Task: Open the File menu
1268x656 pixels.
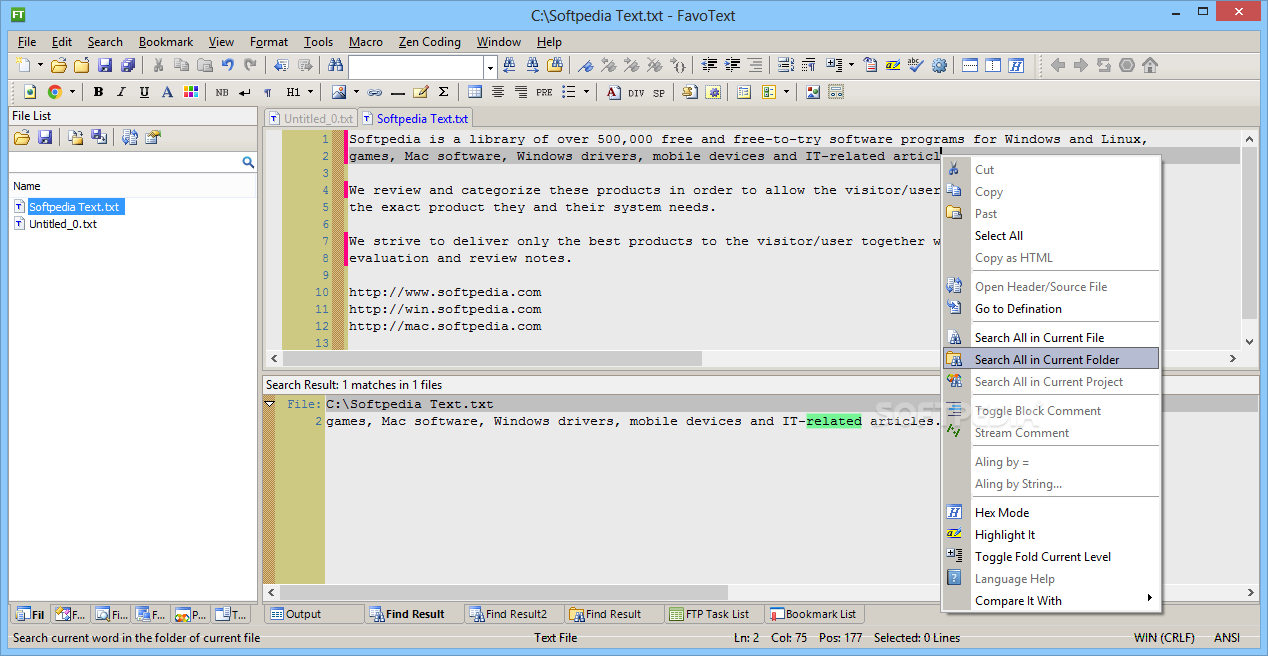Action: [x=27, y=42]
